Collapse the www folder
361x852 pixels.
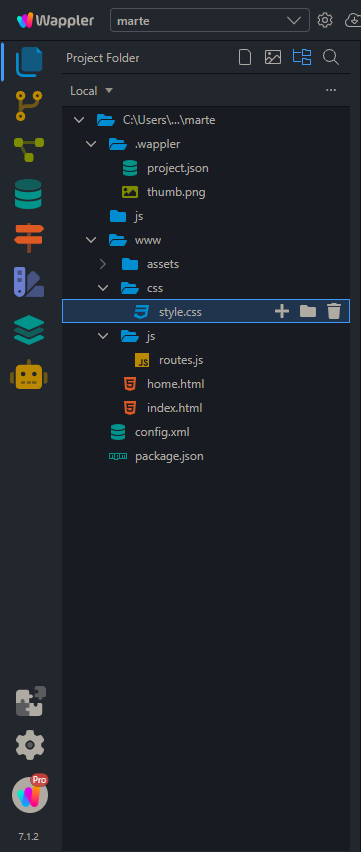pos(91,240)
